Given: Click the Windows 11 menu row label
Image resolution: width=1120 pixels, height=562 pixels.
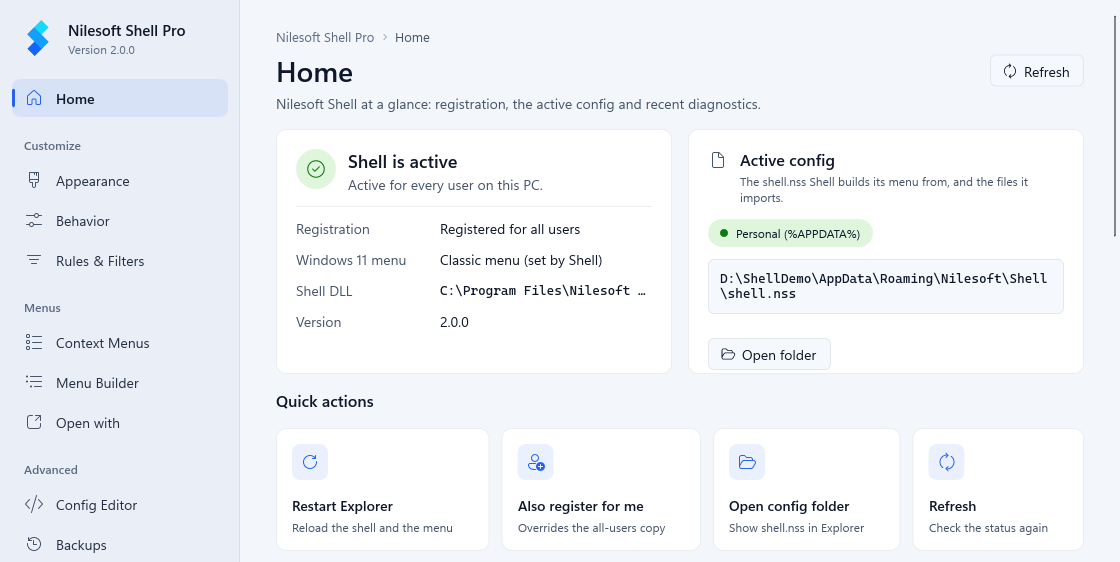Looking at the screenshot, I should [x=351, y=260].
